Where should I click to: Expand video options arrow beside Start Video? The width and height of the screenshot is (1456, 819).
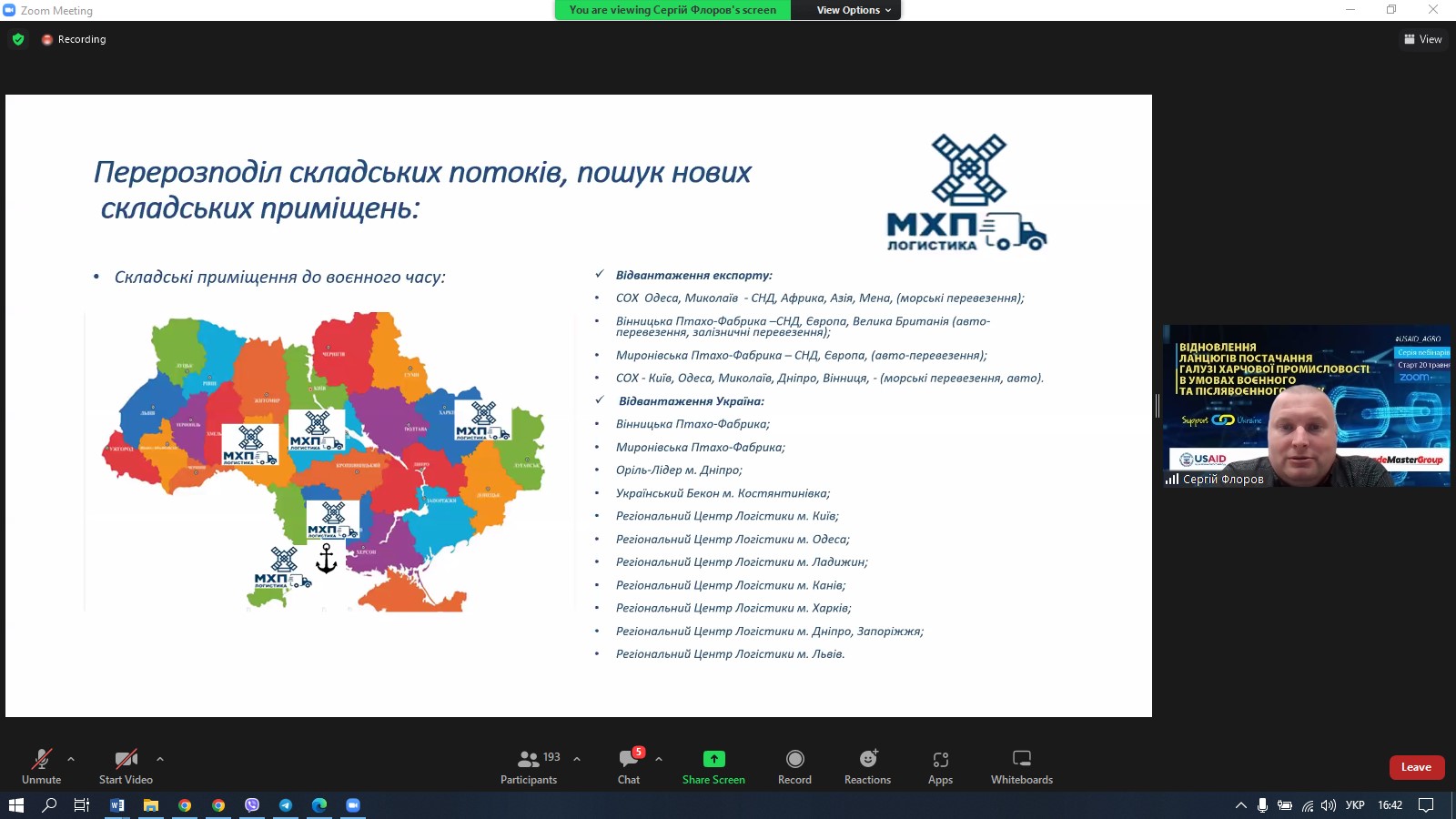coord(160,758)
